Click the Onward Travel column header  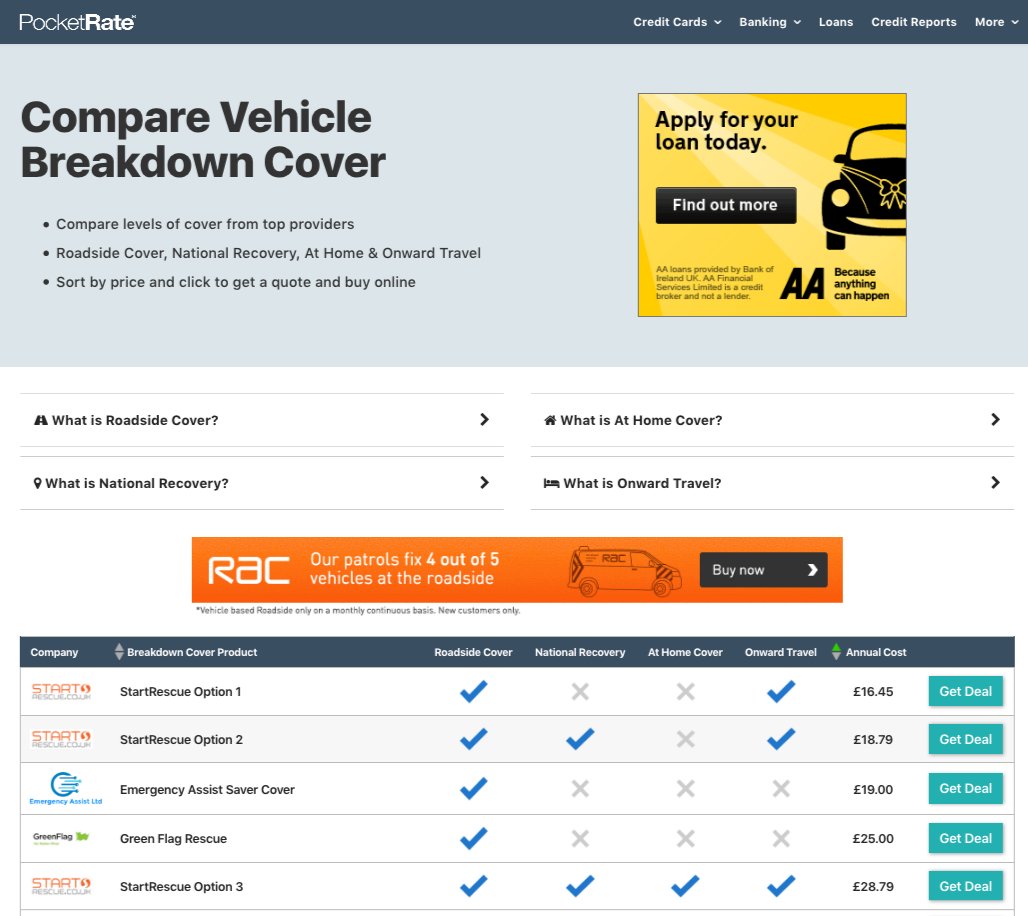[781, 652]
